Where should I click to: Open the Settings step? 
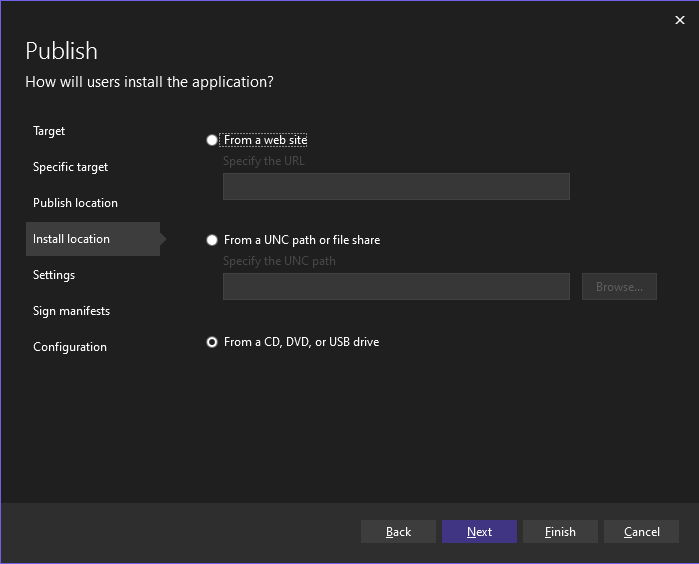tap(54, 275)
